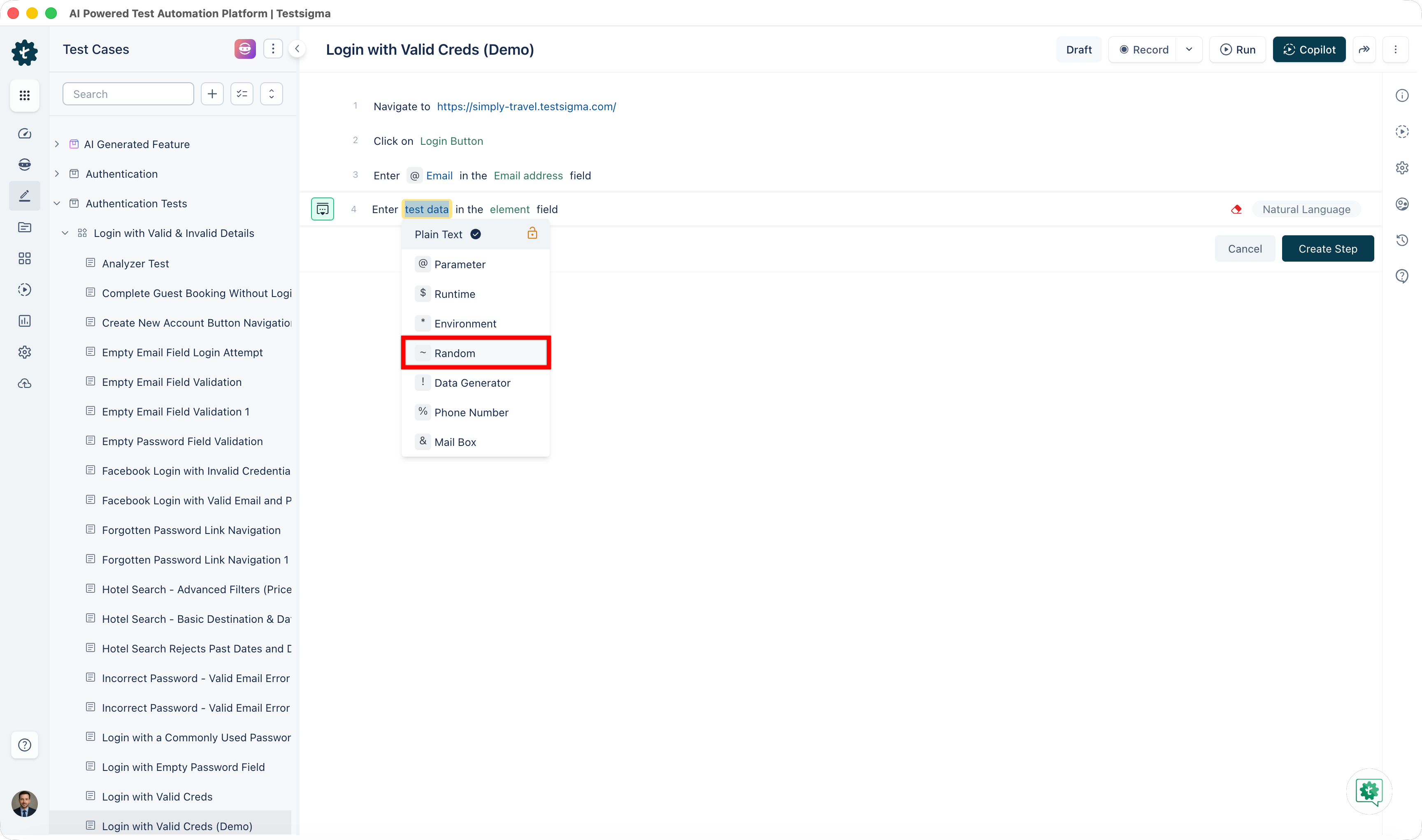The image size is (1422, 840).
Task: Open the info icon in the right panel
Action: click(x=1401, y=95)
